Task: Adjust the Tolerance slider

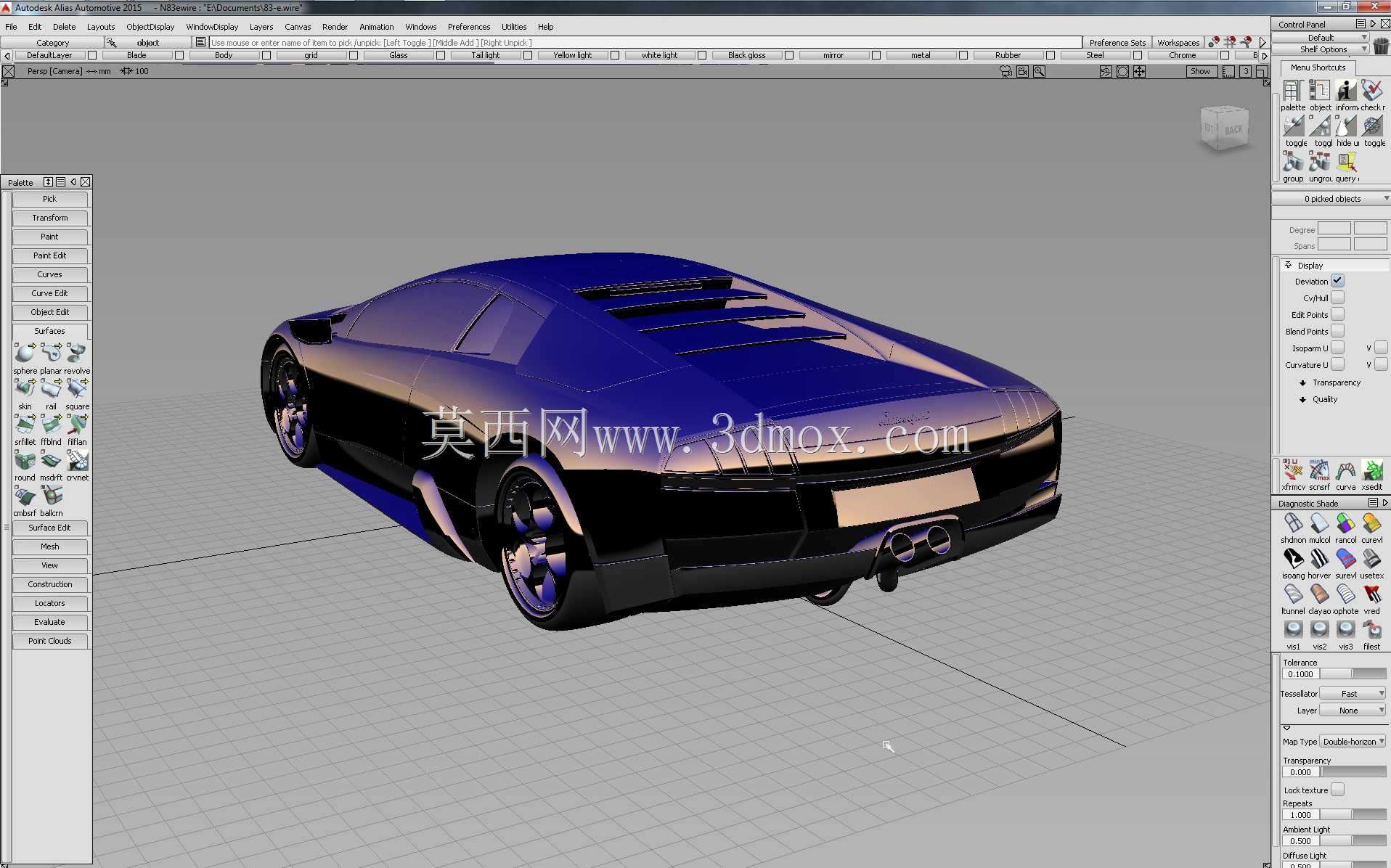Action: point(1353,673)
